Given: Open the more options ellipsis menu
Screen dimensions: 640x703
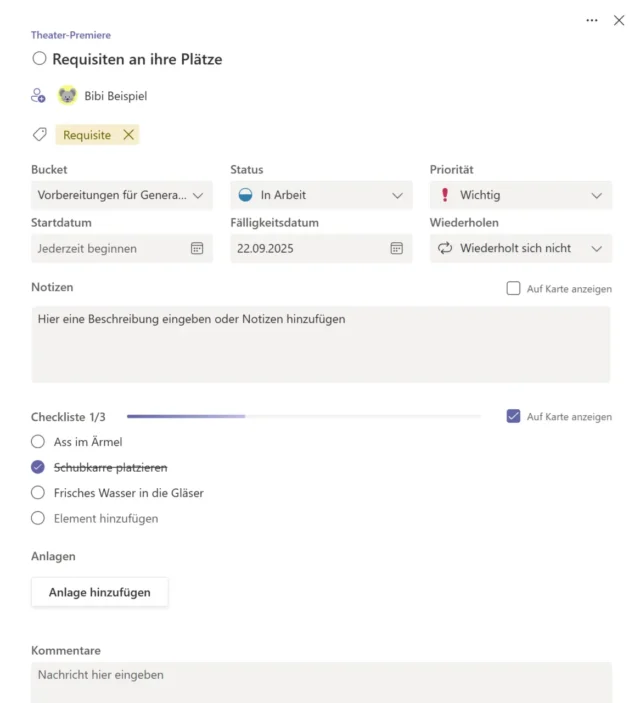Looking at the screenshot, I should tap(592, 20).
